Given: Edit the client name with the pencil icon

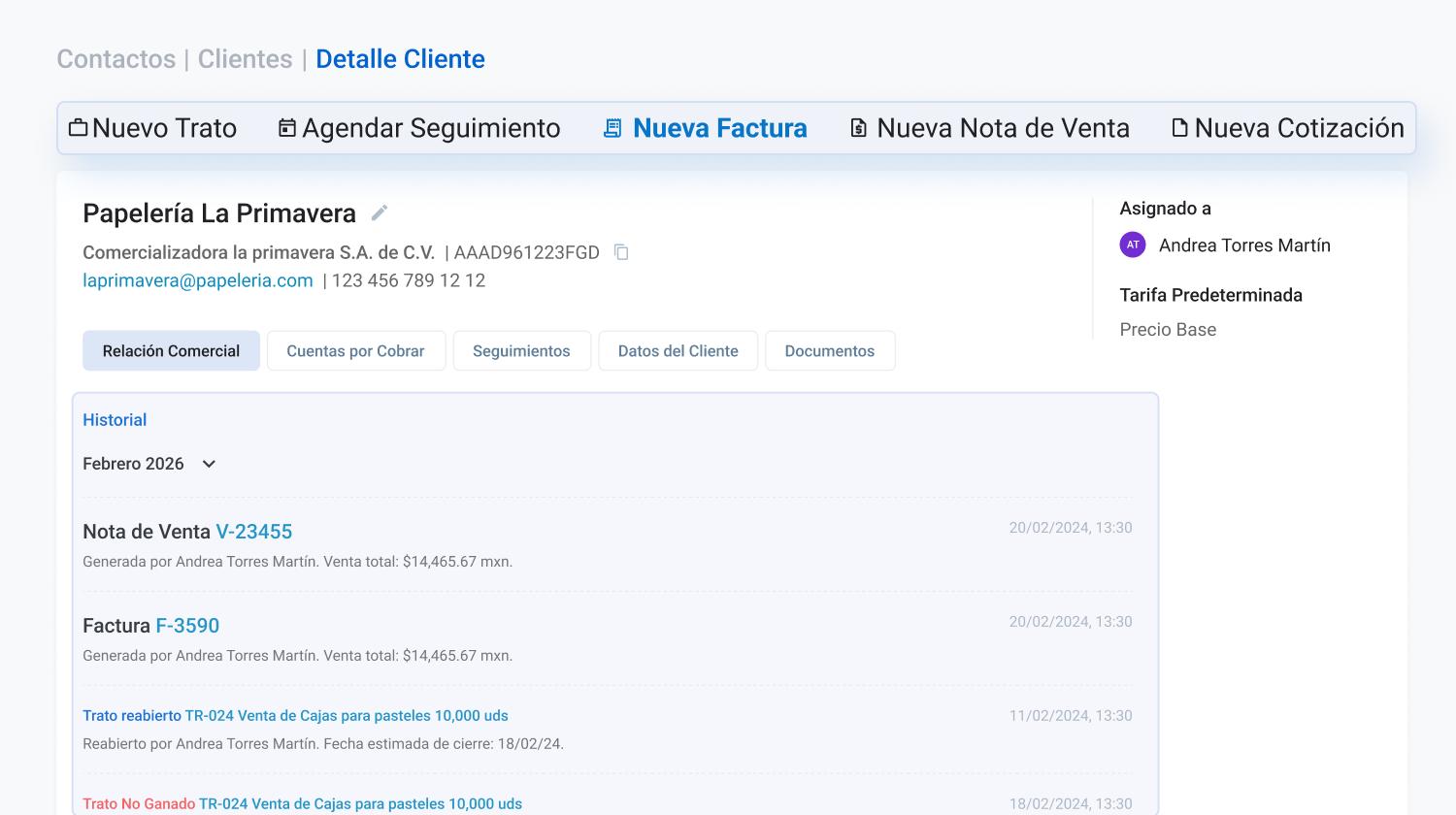Looking at the screenshot, I should click(x=380, y=212).
